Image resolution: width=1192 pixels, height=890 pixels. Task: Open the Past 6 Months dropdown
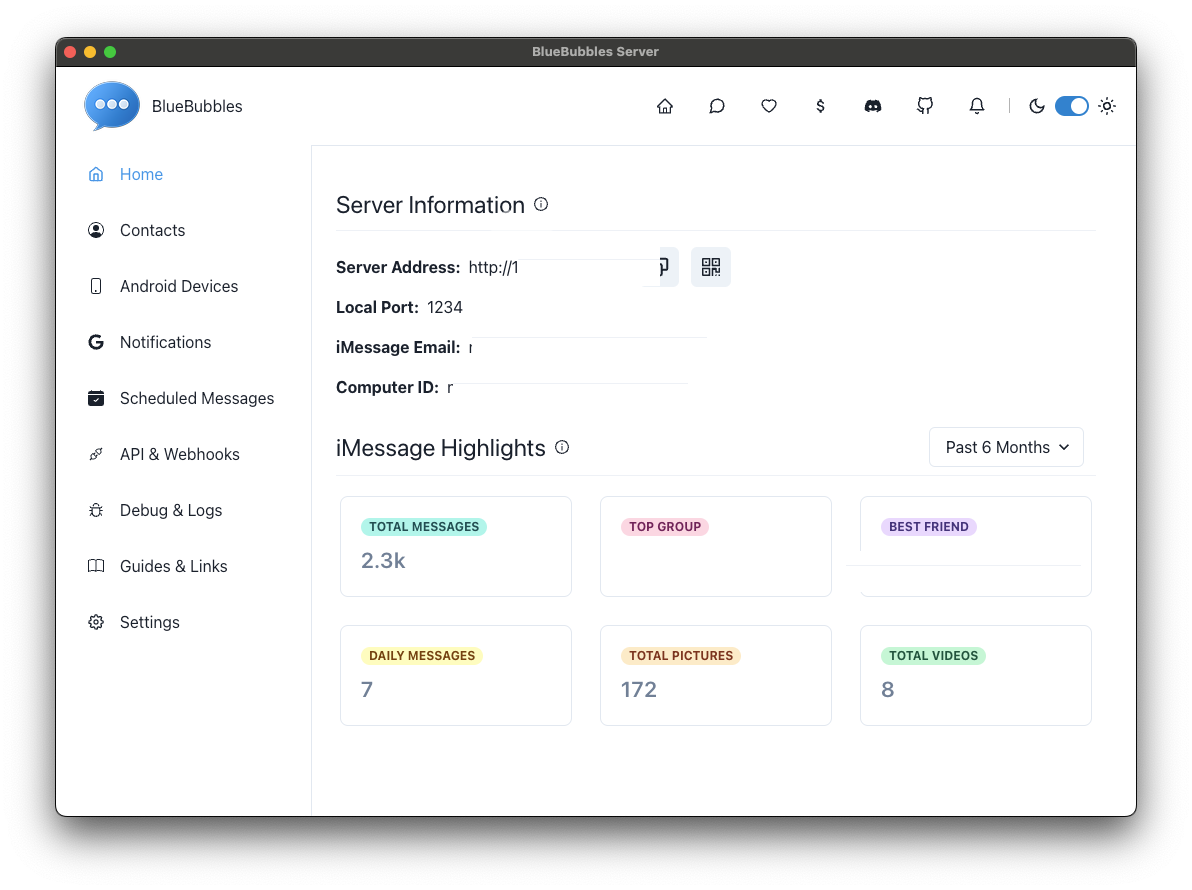pyautogui.click(x=1006, y=448)
